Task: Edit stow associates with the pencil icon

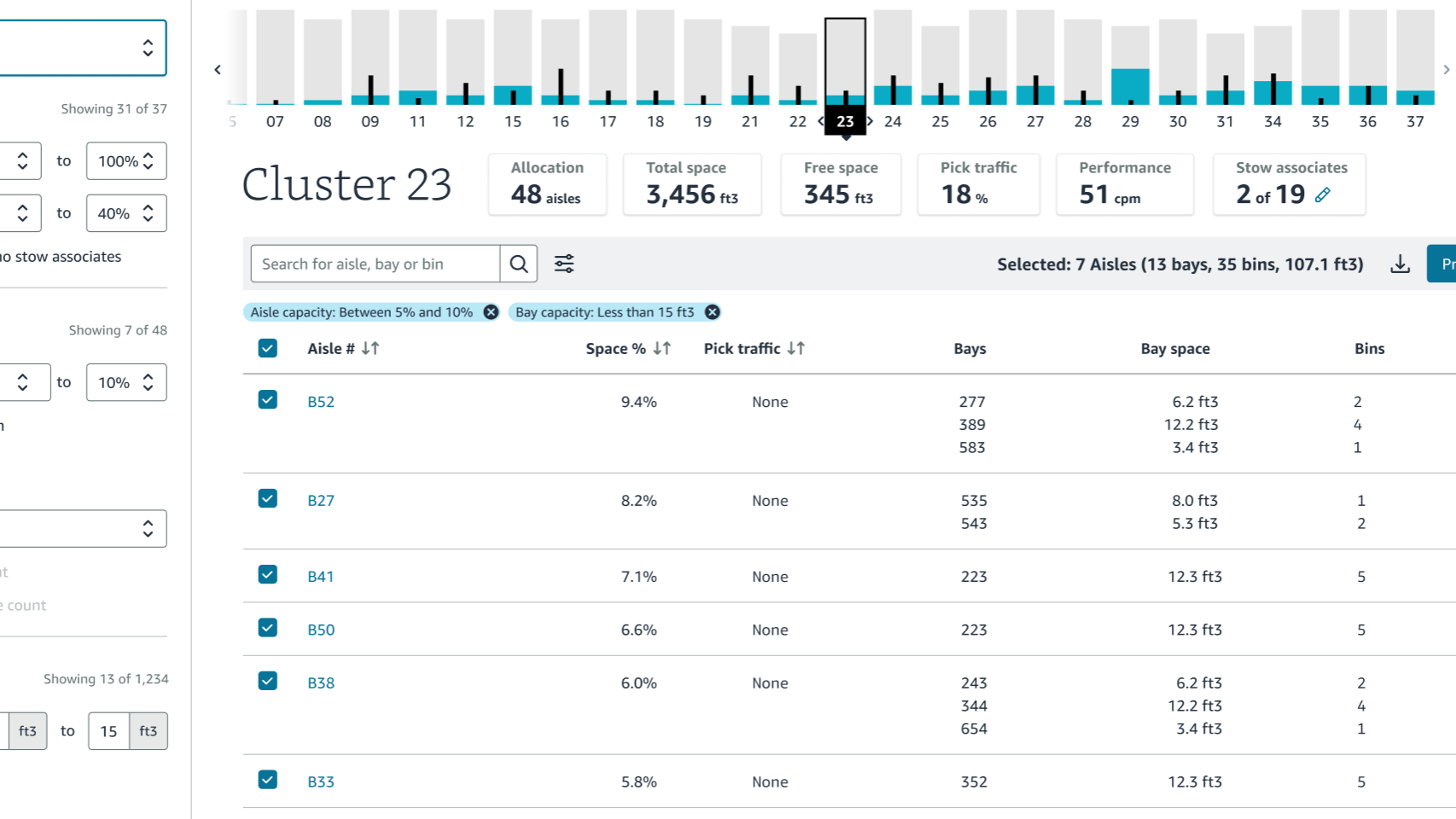Action: [1323, 195]
